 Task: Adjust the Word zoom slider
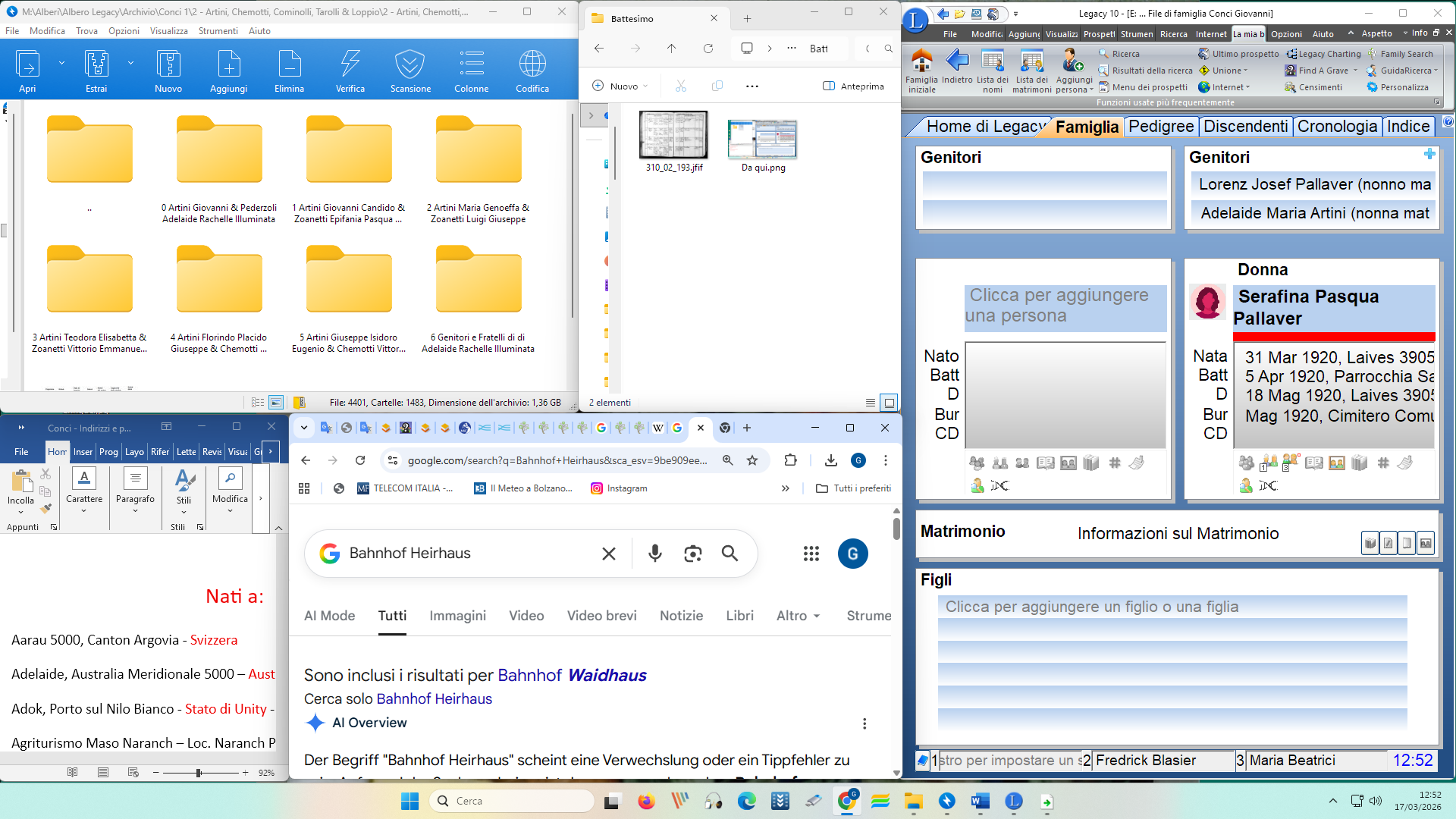(x=199, y=773)
